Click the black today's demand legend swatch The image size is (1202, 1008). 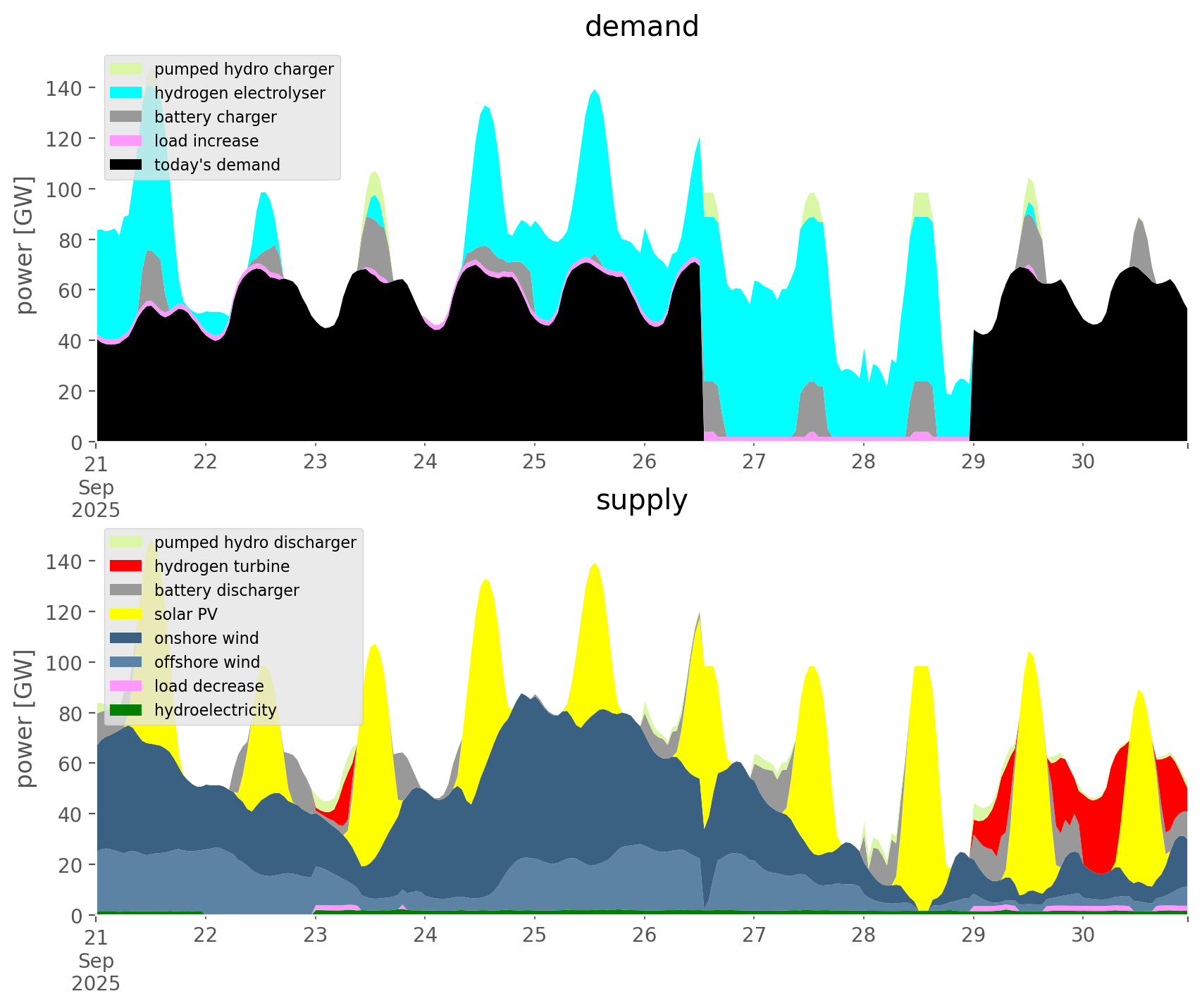pyautogui.click(x=127, y=165)
